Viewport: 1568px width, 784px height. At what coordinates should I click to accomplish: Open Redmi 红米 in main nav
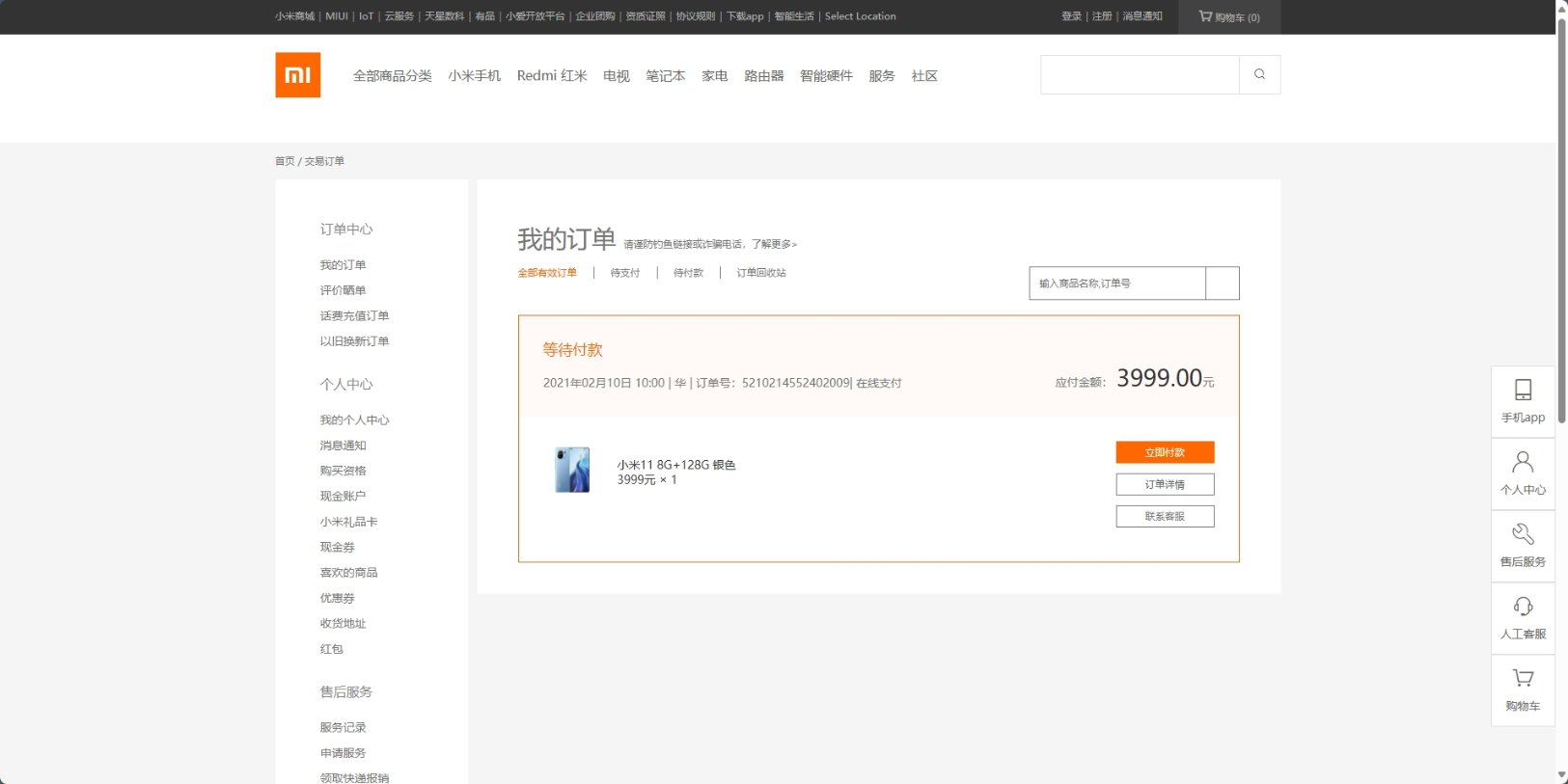click(x=552, y=75)
